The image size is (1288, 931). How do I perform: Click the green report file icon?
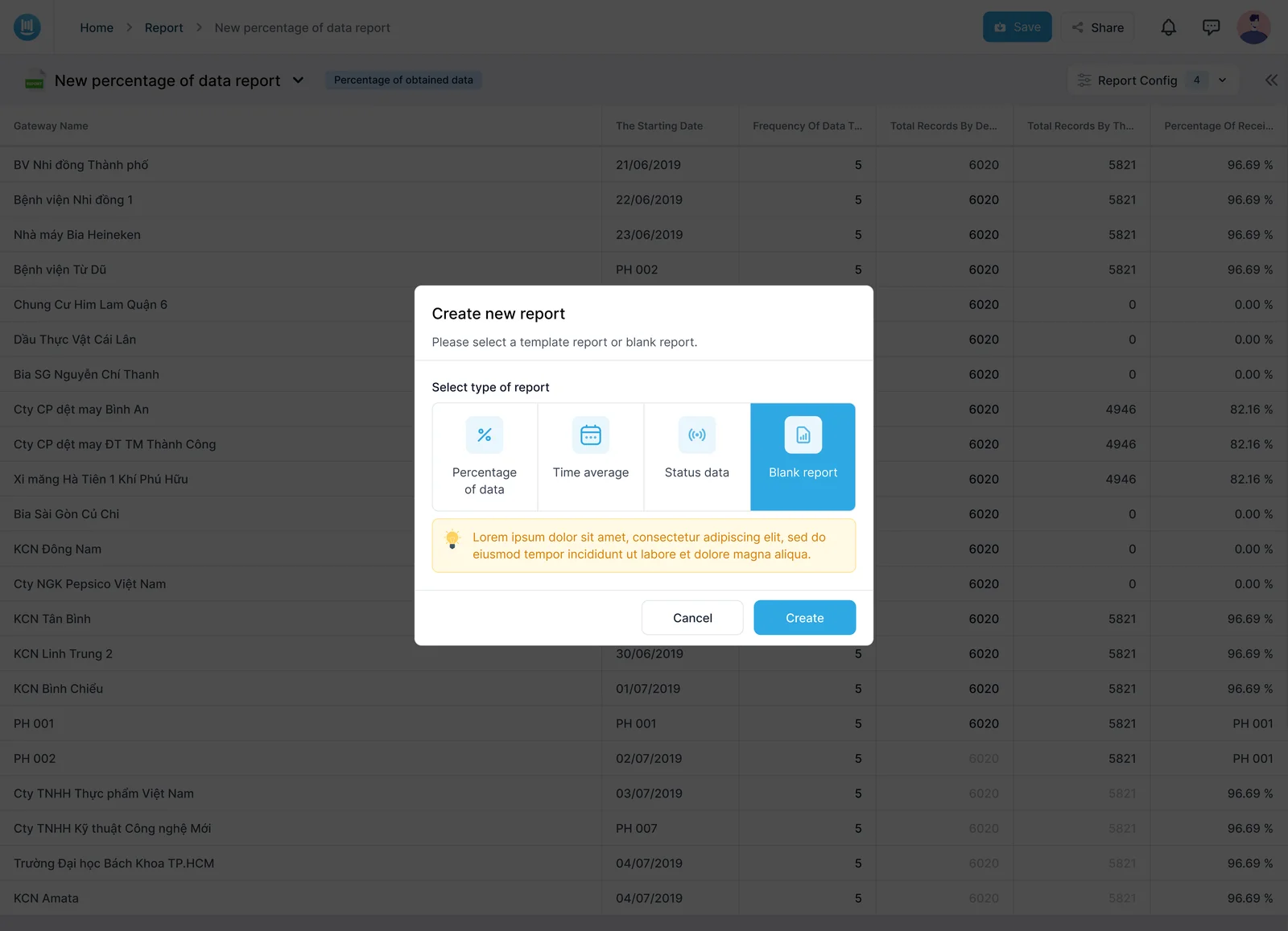click(x=35, y=80)
